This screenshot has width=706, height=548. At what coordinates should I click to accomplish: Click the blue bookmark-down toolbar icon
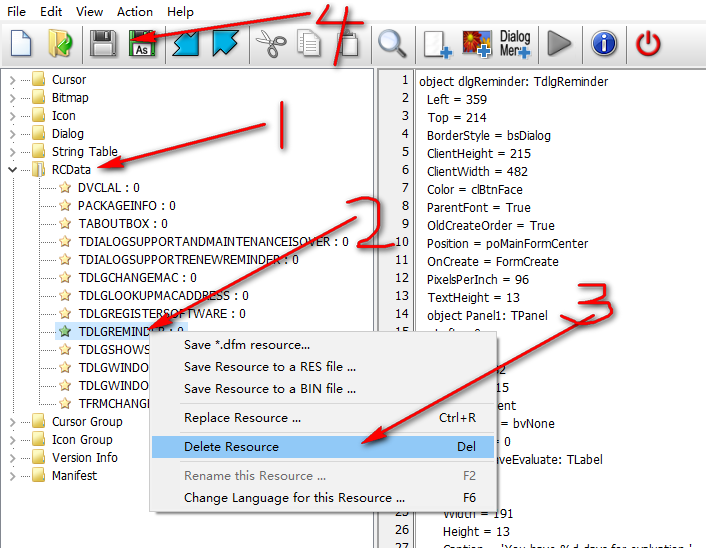[186, 43]
